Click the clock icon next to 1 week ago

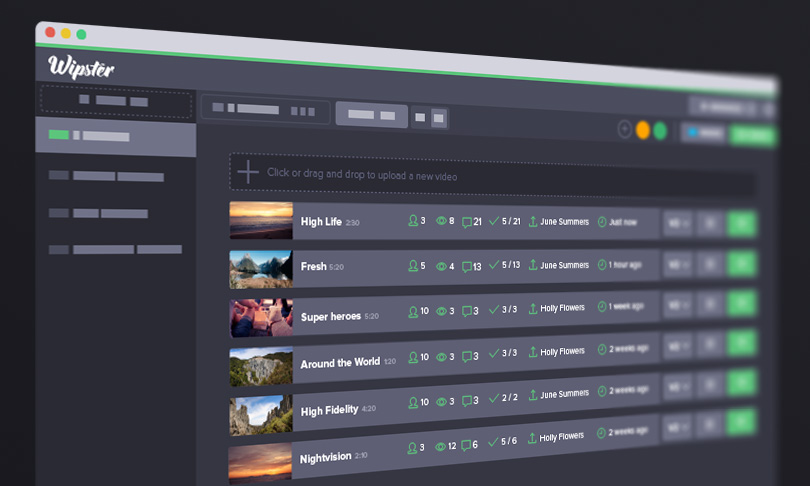pyautogui.click(x=602, y=307)
